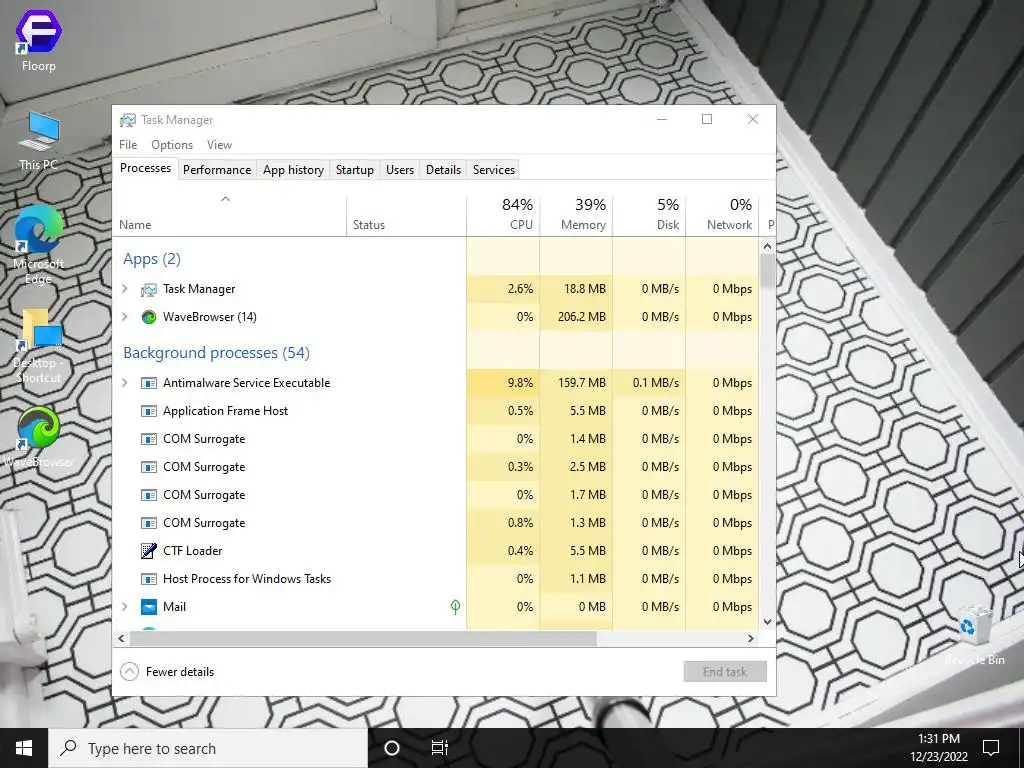Image resolution: width=1024 pixels, height=768 pixels.
Task: Switch to the App history tab
Action: coord(293,170)
